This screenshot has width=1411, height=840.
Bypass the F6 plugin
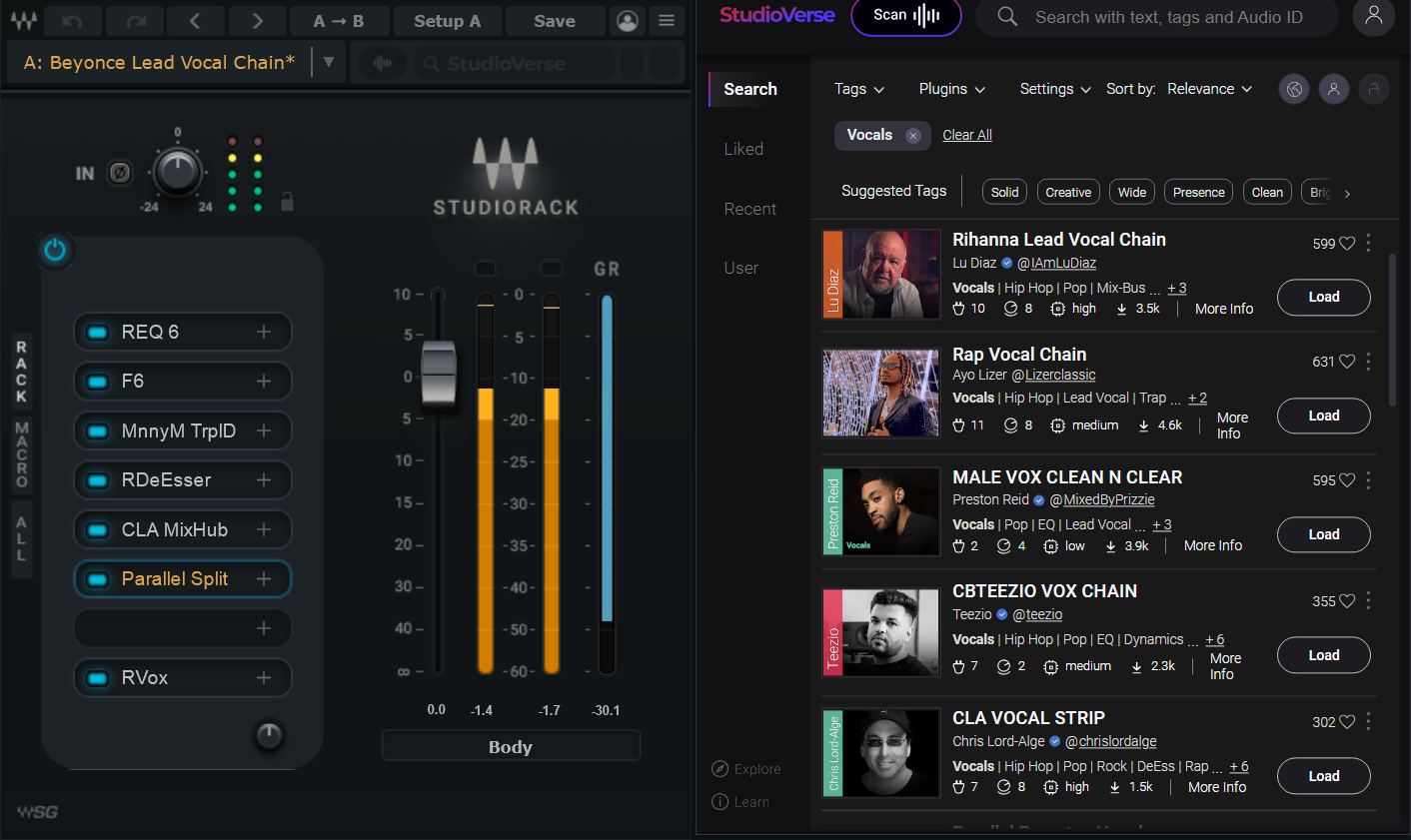pos(98,381)
